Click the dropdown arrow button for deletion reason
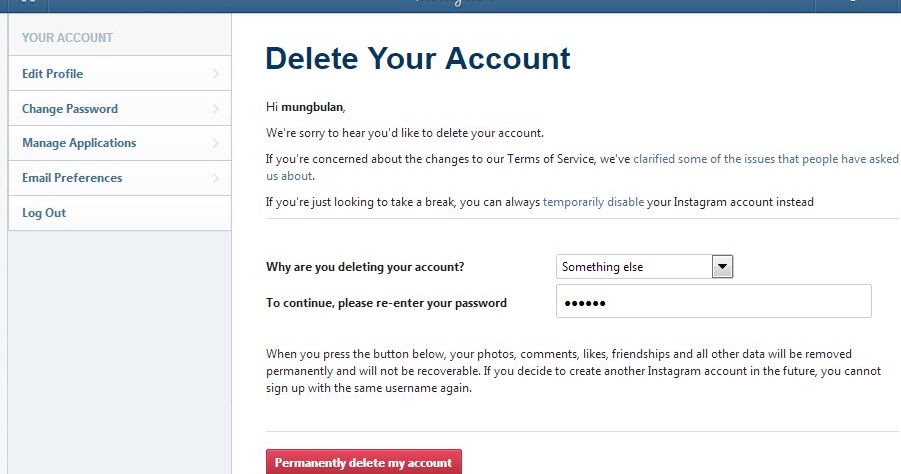Screen dimensions: 901x474 pos(723,267)
